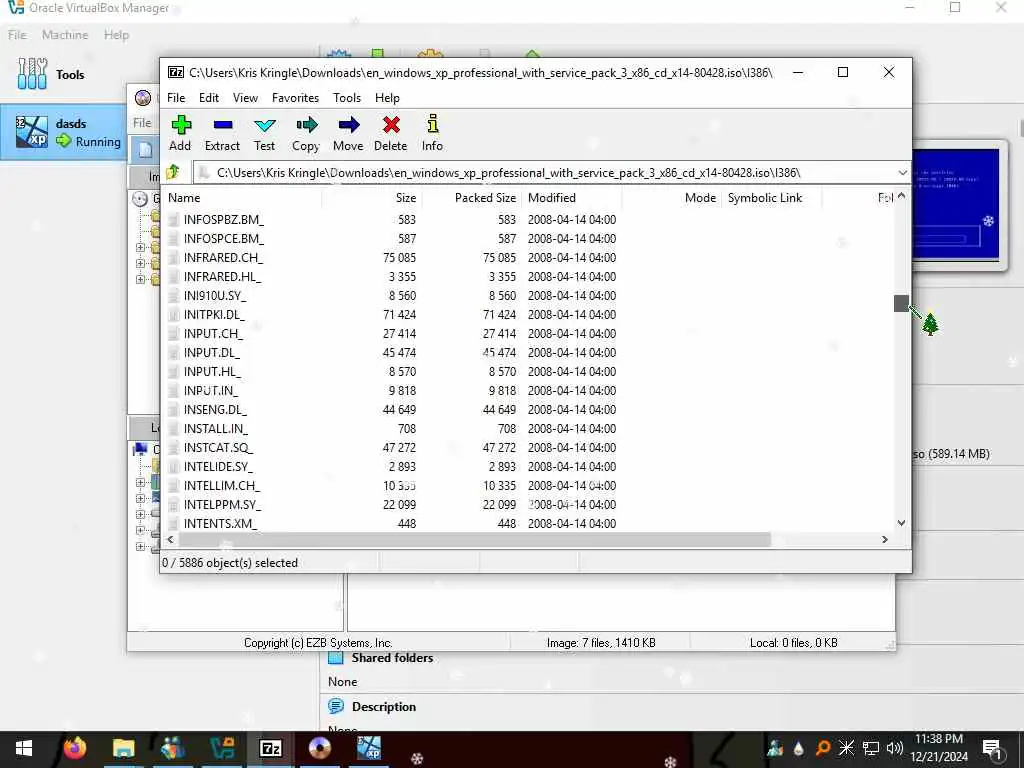Open the Windows Start menu
This screenshot has width=1024, height=768.
[x=24, y=748]
